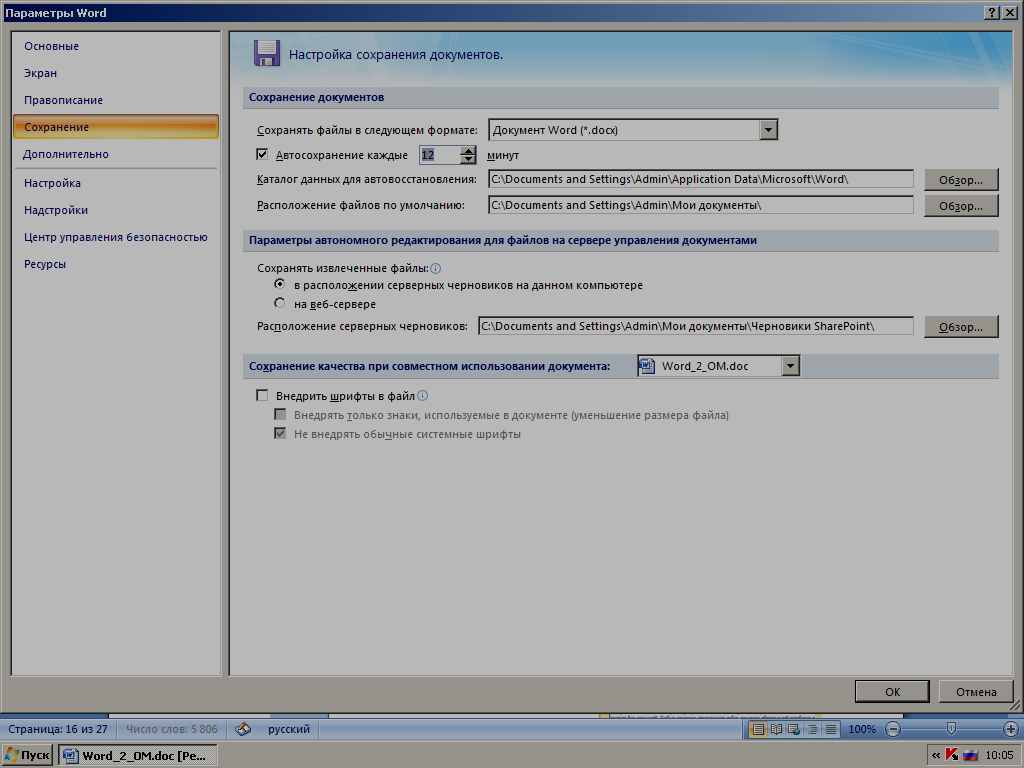Click the default file location path field
This screenshot has width=1024, height=768.
click(x=701, y=205)
